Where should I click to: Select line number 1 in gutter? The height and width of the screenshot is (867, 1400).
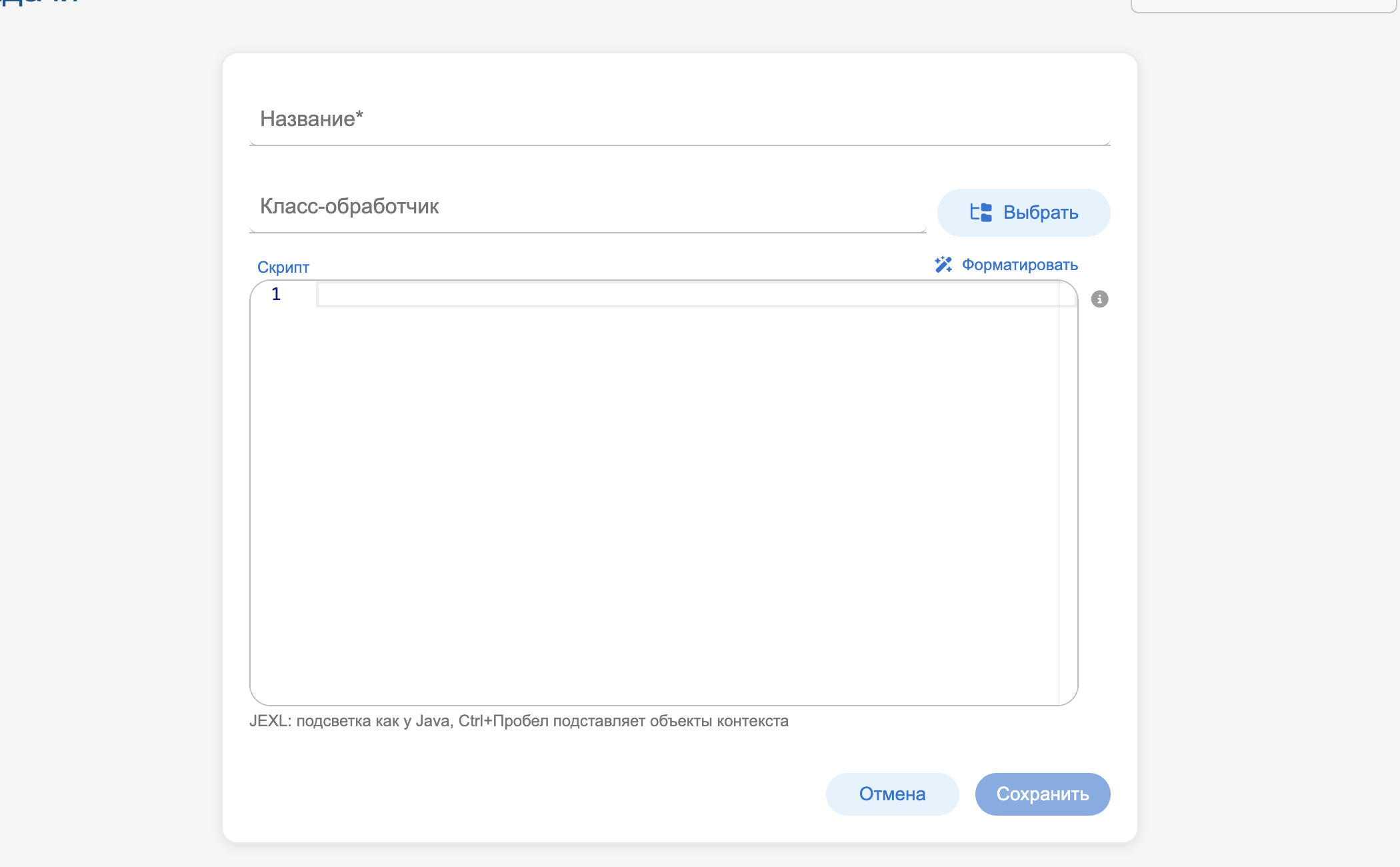click(x=276, y=294)
